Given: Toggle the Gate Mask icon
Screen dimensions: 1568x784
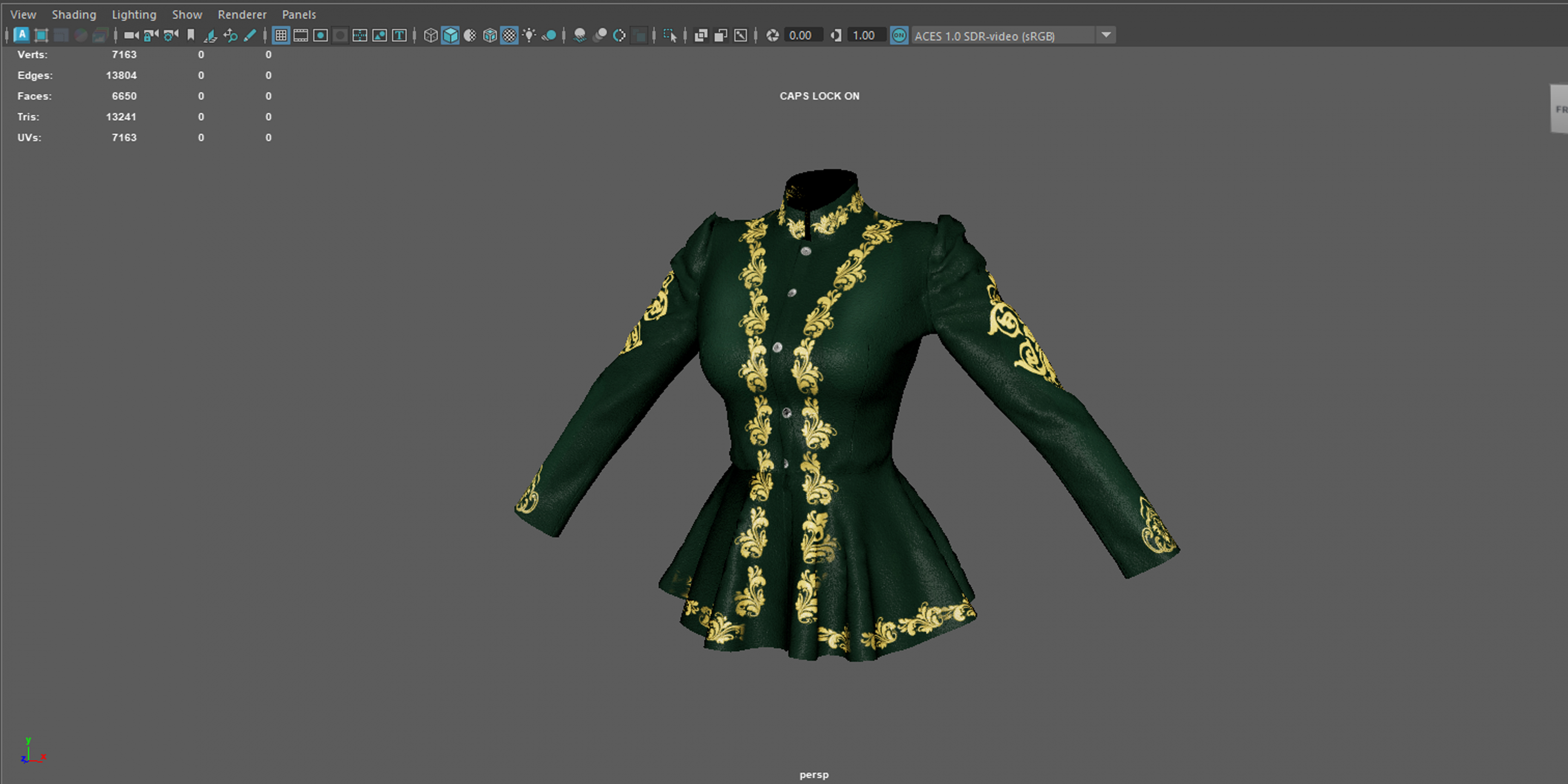Looking at the screenshot, I should pyautogui.click(x=340, y=35).
